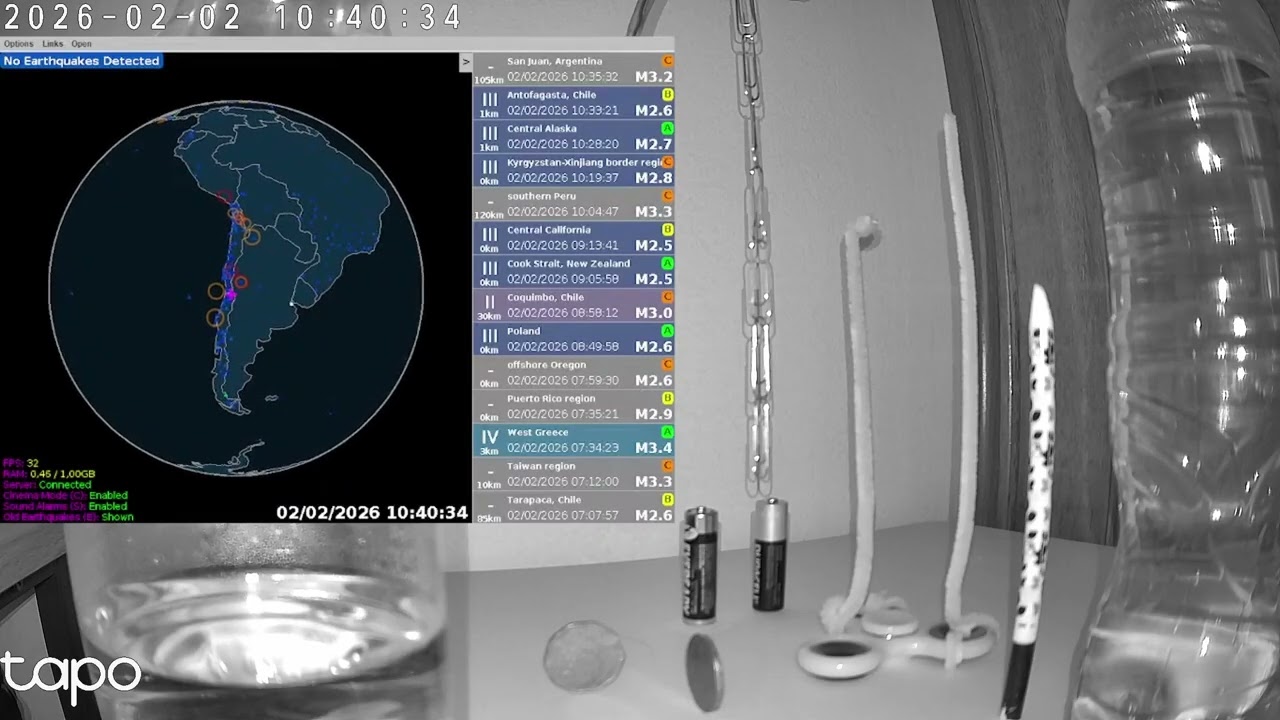Click M2.9 magnitude on Puerto Rico row
1280x720 pixels.
click(654, 414)
